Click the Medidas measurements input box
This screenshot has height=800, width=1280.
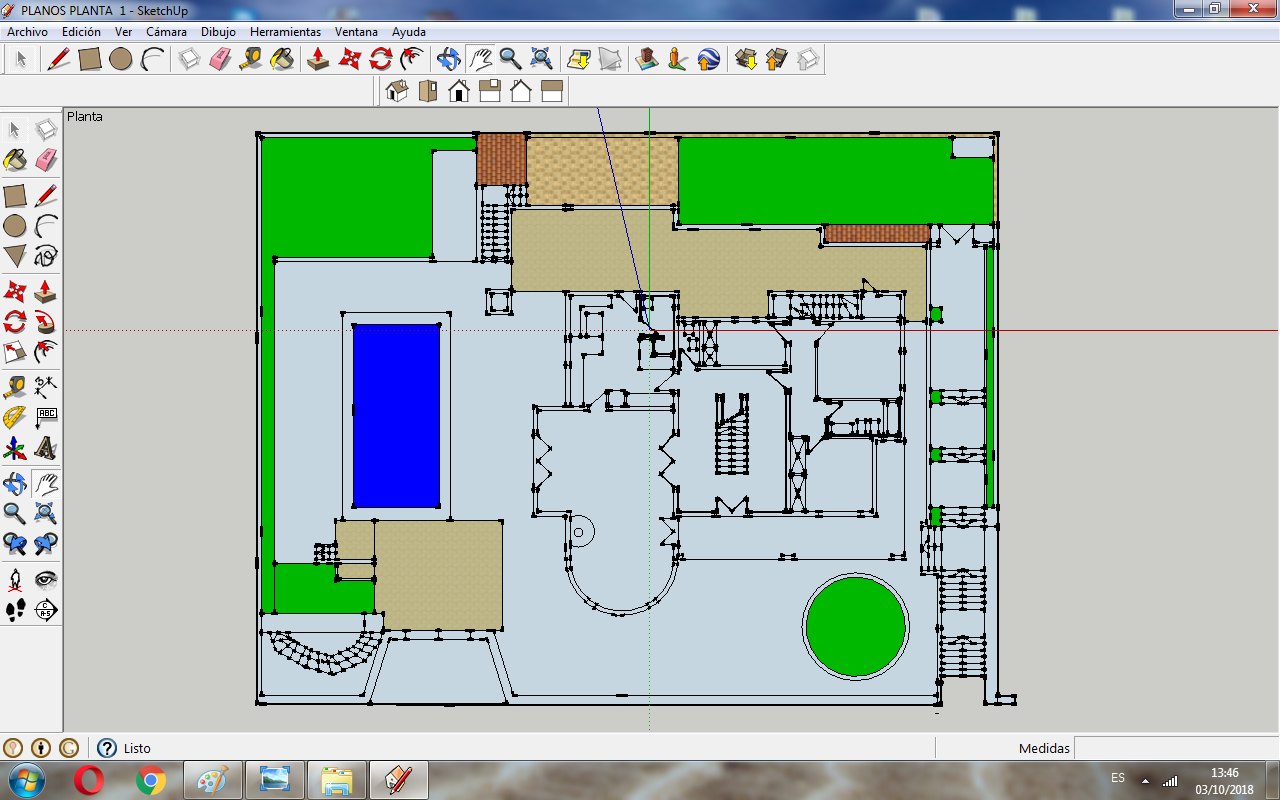point(1175,748)
